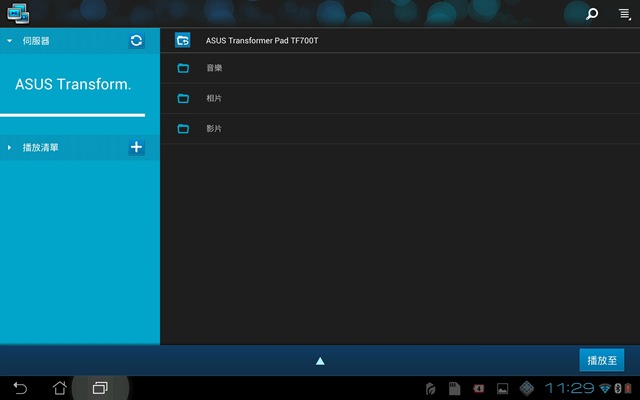Open the diamond-shaped tray icon
The height and width of the screenshot is (400, 640).
527,388
